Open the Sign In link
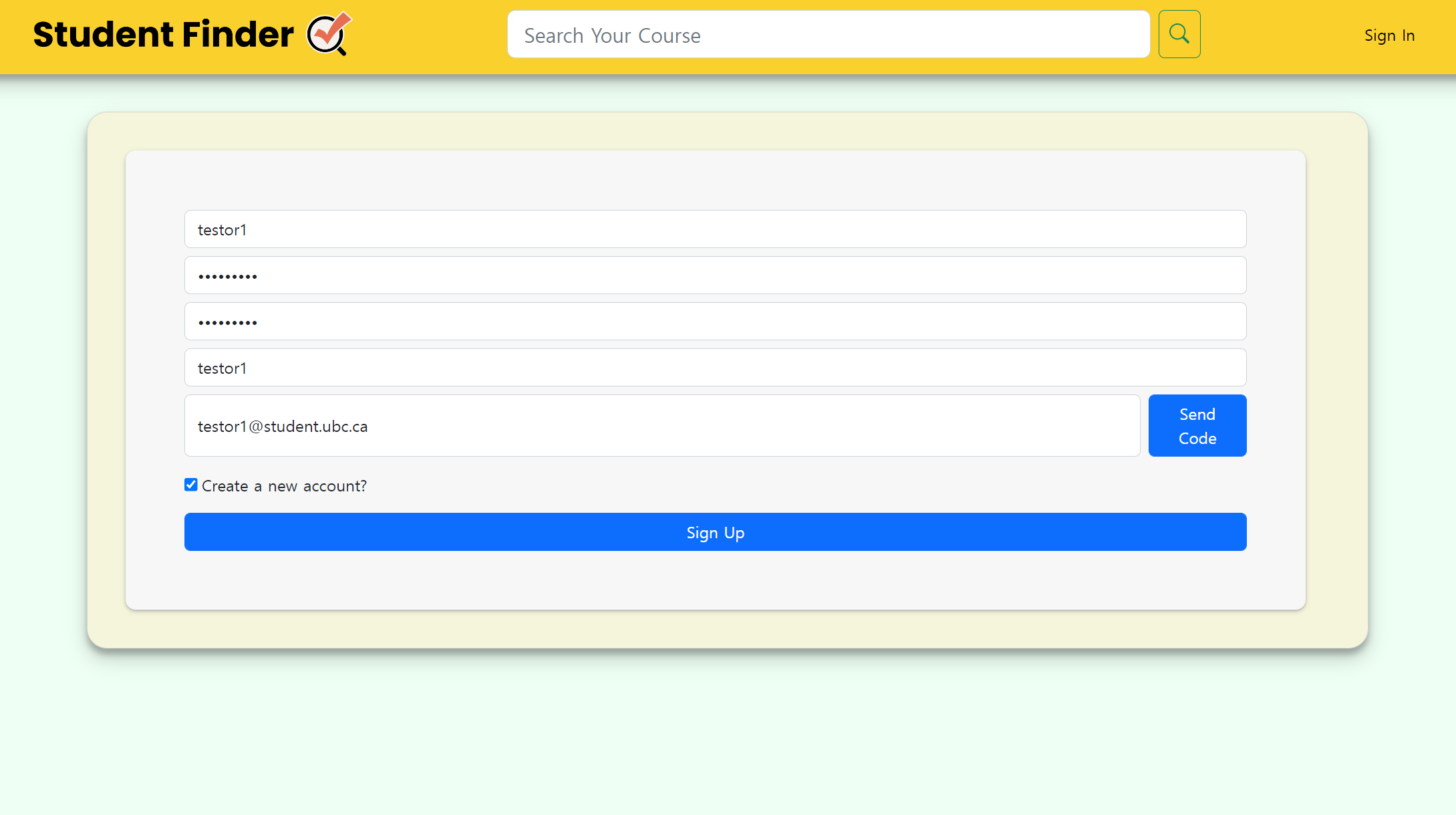The width and height of the screenshot is (1456, 815). coord(1389,35)
